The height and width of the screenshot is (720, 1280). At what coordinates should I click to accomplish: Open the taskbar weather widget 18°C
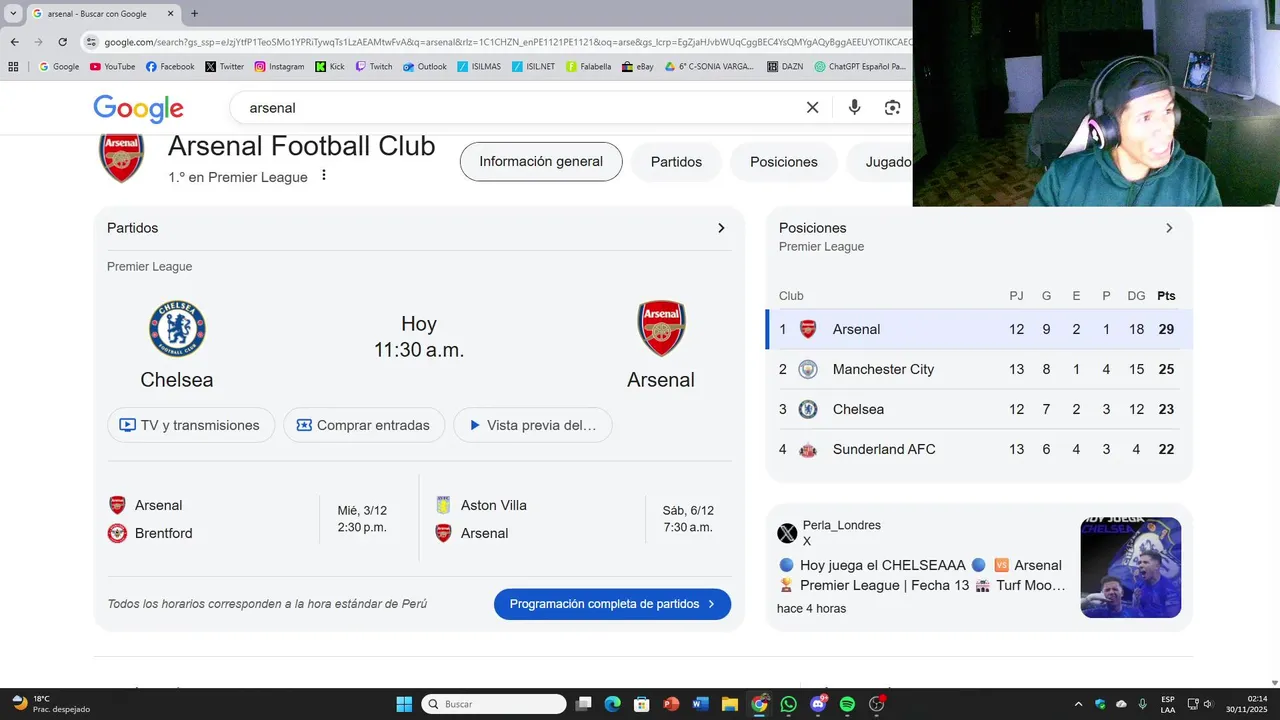(50, 704)
